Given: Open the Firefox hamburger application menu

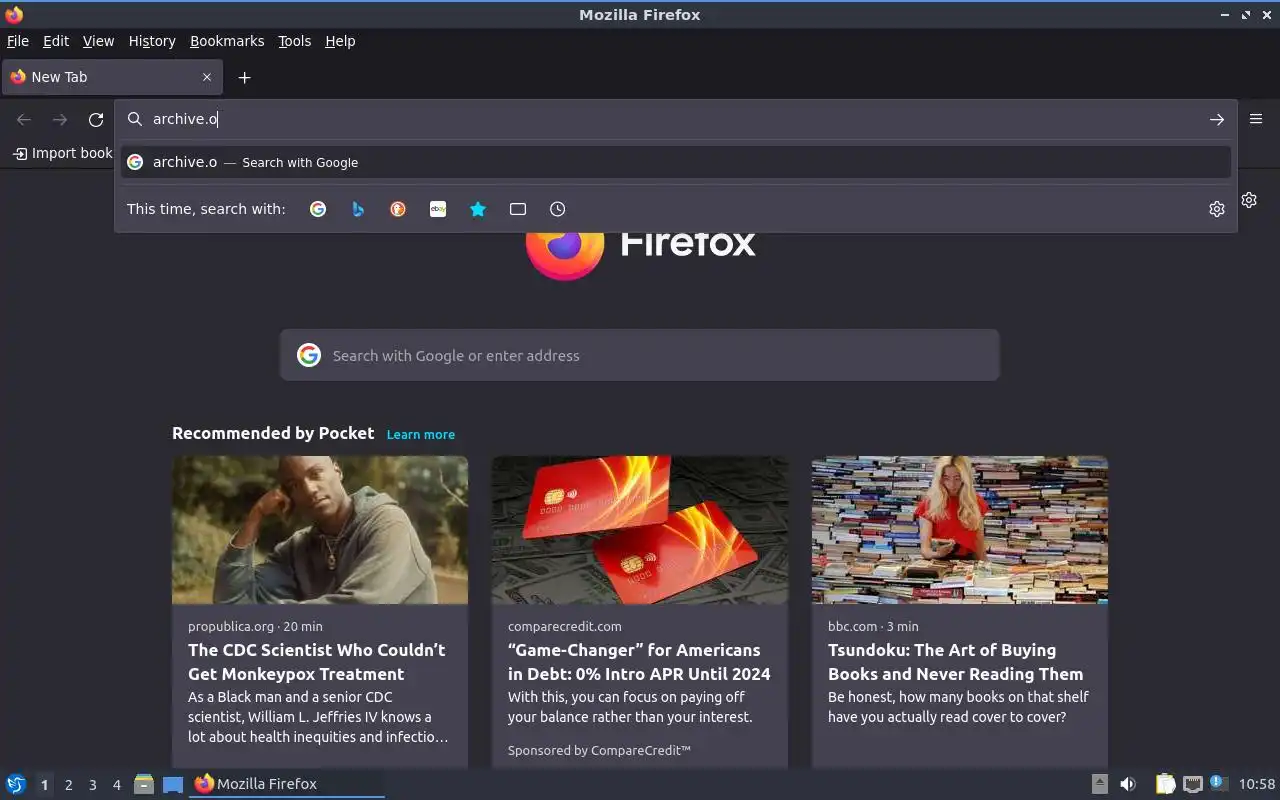Looking at the screenshot, I should tap(1256, 118).
